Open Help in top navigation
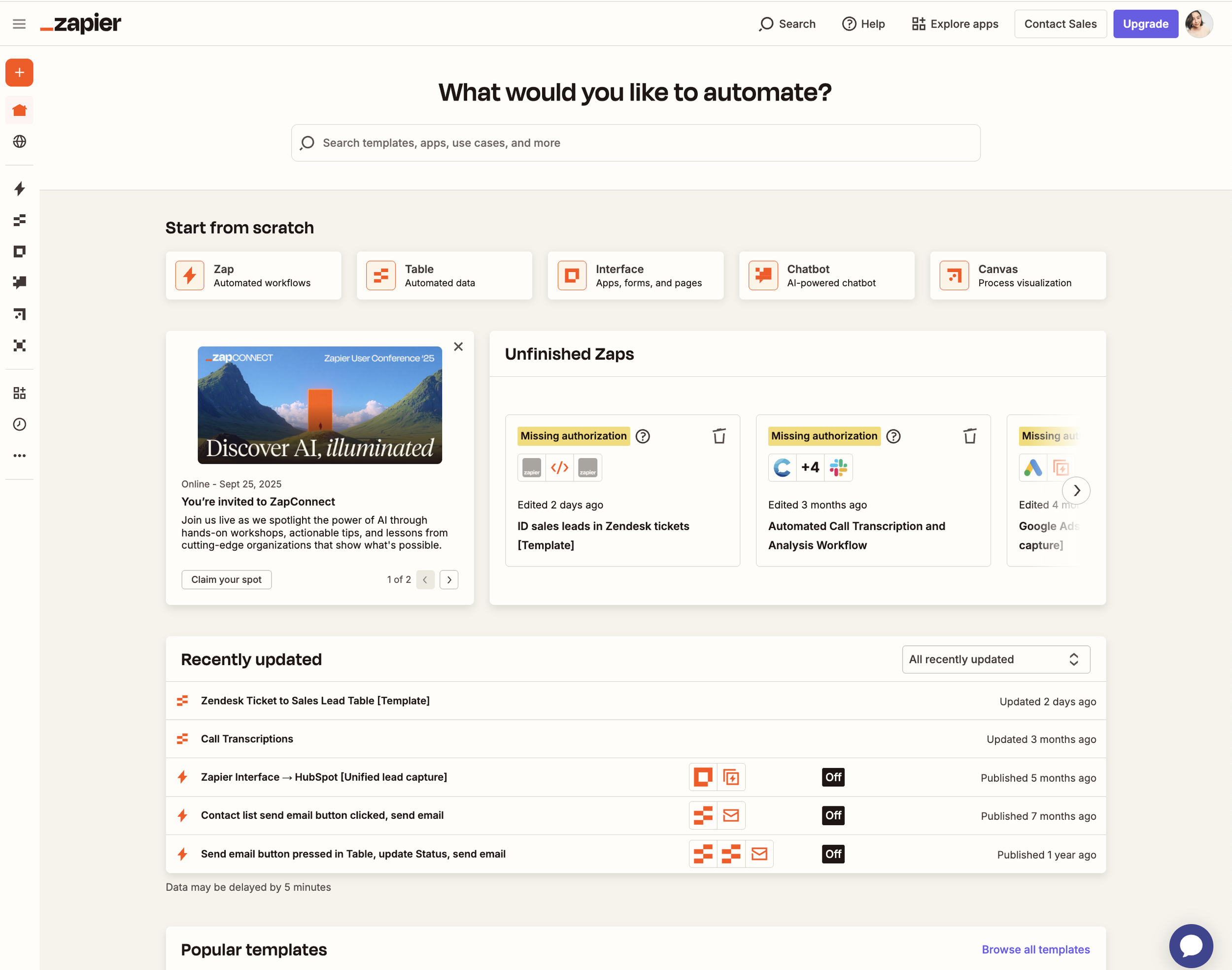The height and width of the screenshot is (970, 1232). tap(863, 24)
